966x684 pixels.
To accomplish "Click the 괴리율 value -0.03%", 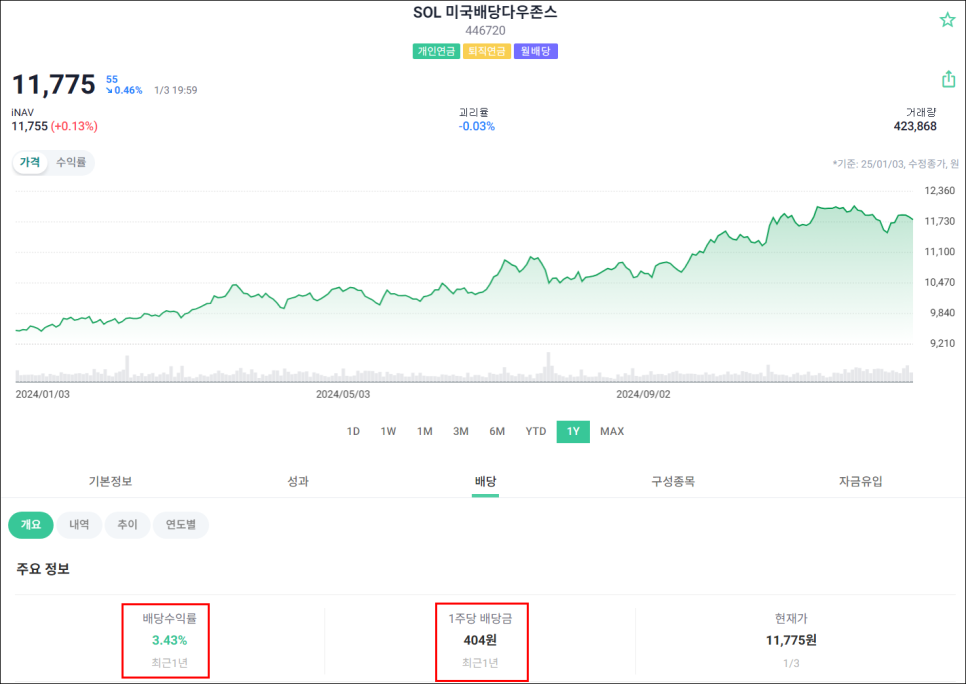I will pyautogui.click(x=476, y=126).
